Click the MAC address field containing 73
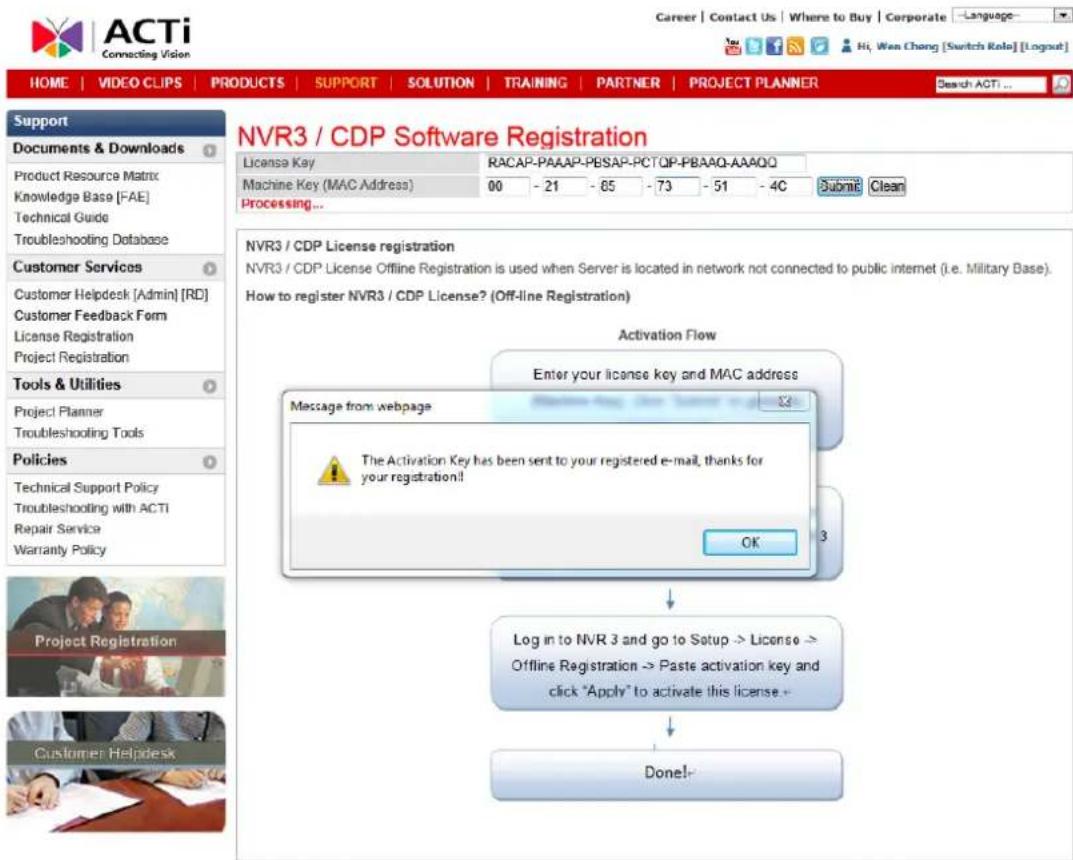The width and height of the screenshot is (1073, 860). 677,186
